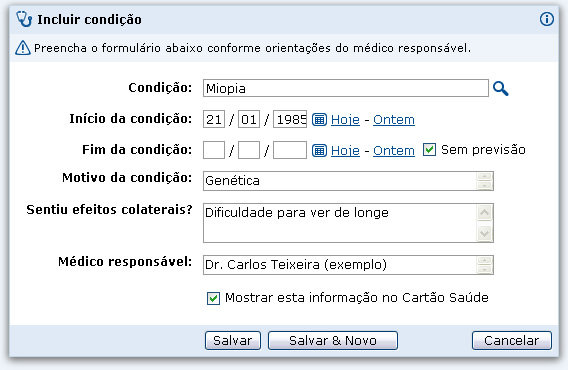The width and height of the screenshot is (568, 370).
Task: Click the Ontem link for Fim da condição
Action: click(394, 151)
